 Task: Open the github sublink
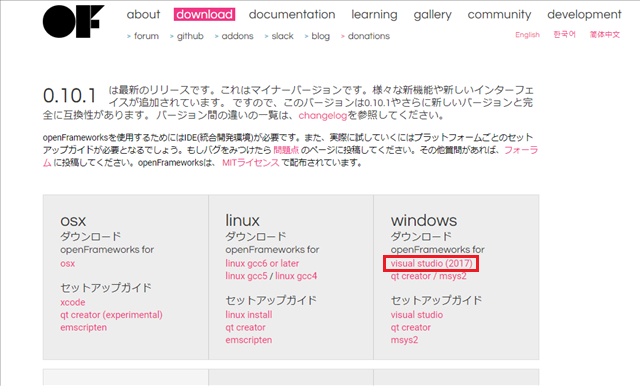pyautogui.click(x=190, y=36)
